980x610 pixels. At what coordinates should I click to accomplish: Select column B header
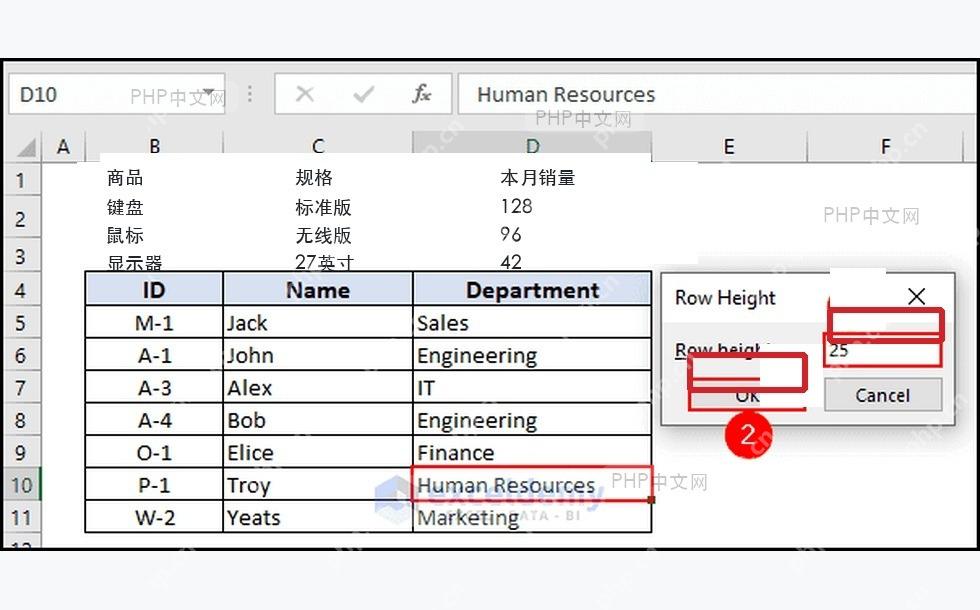[154, 147]
